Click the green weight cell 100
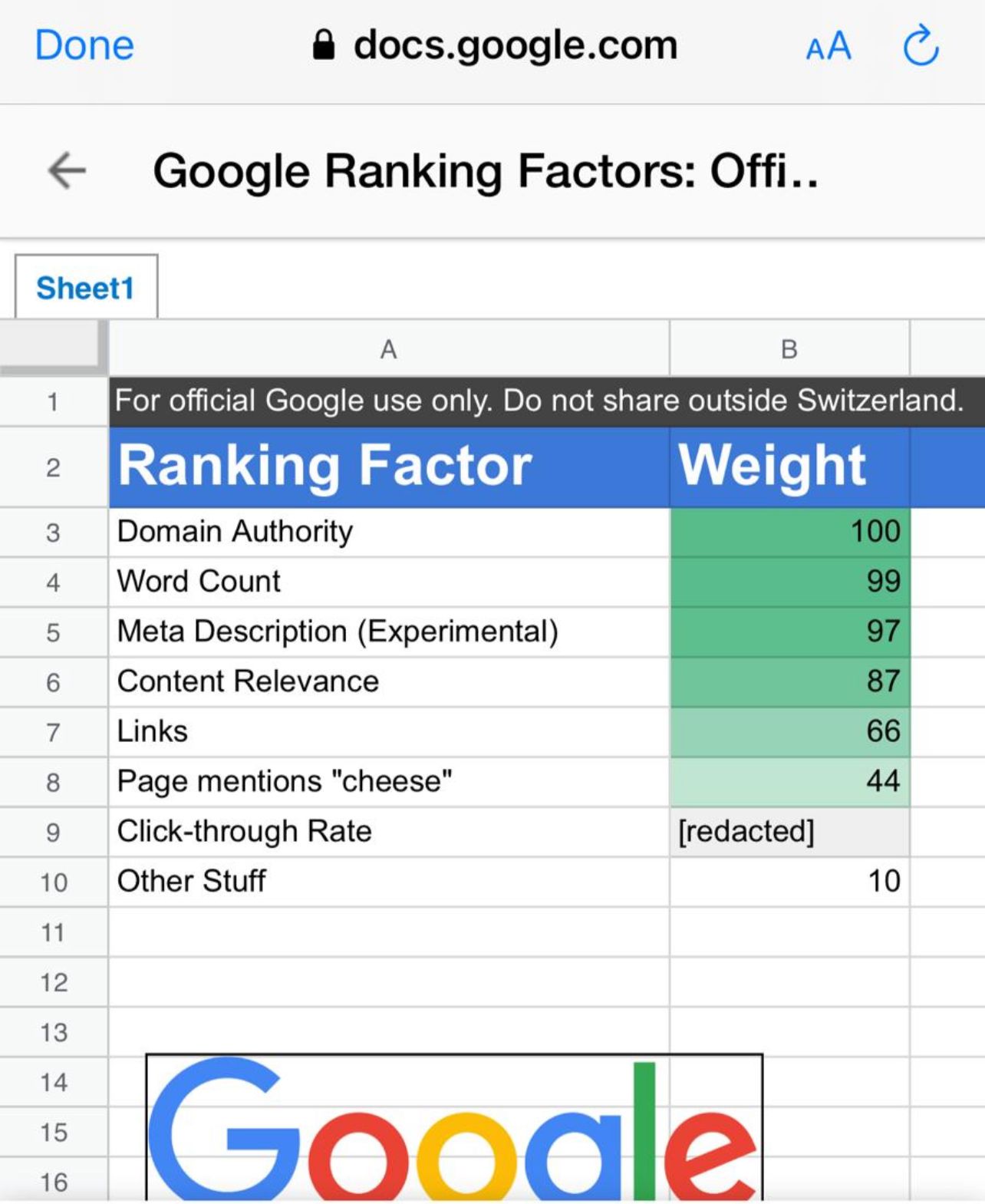985x1204 pixels. coord(789,532)
